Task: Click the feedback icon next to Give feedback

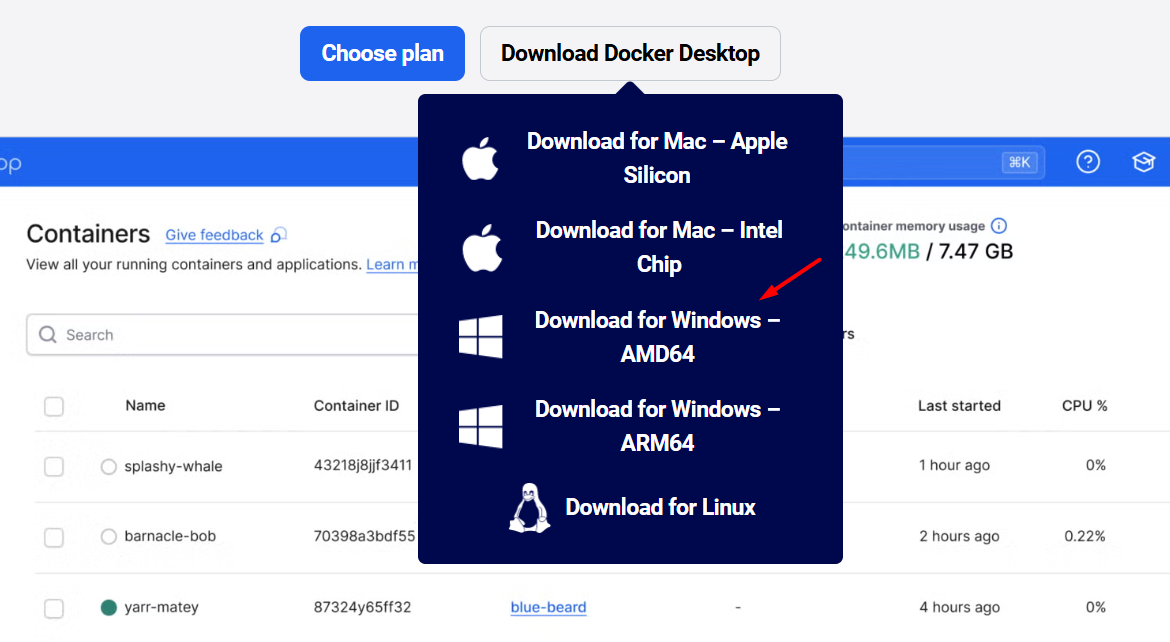Action: coord(278,234)
